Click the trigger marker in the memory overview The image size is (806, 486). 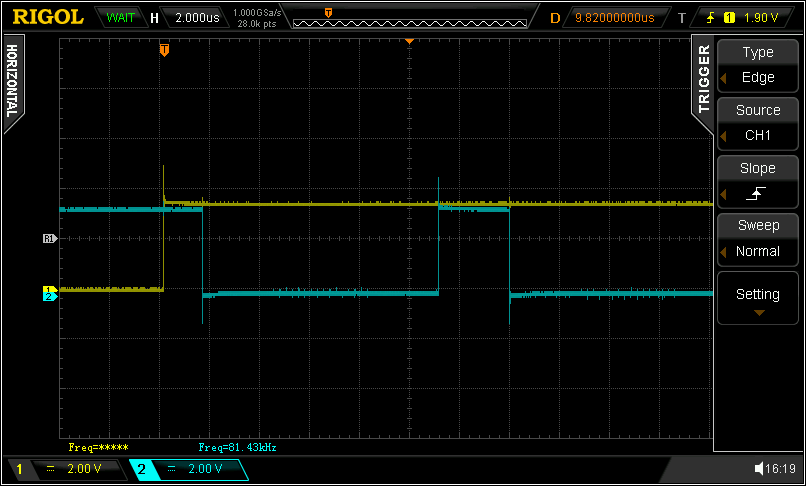(328, 12)
